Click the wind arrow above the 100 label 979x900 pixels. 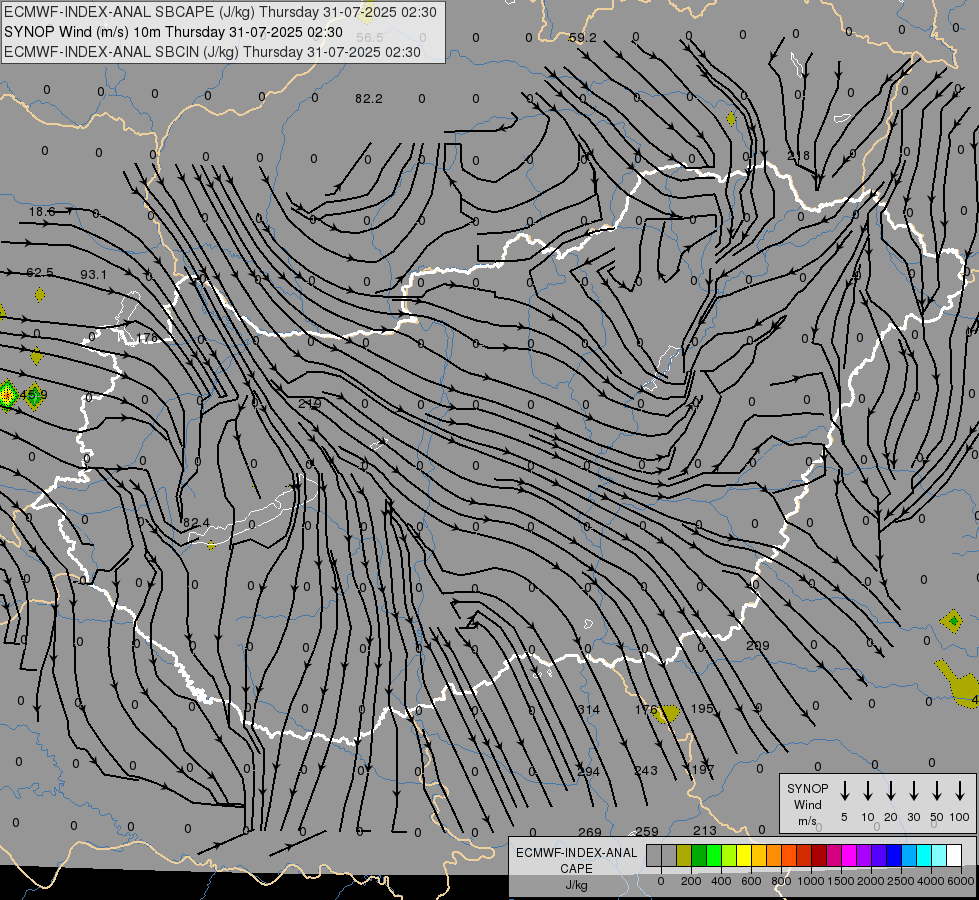[960, 791]
